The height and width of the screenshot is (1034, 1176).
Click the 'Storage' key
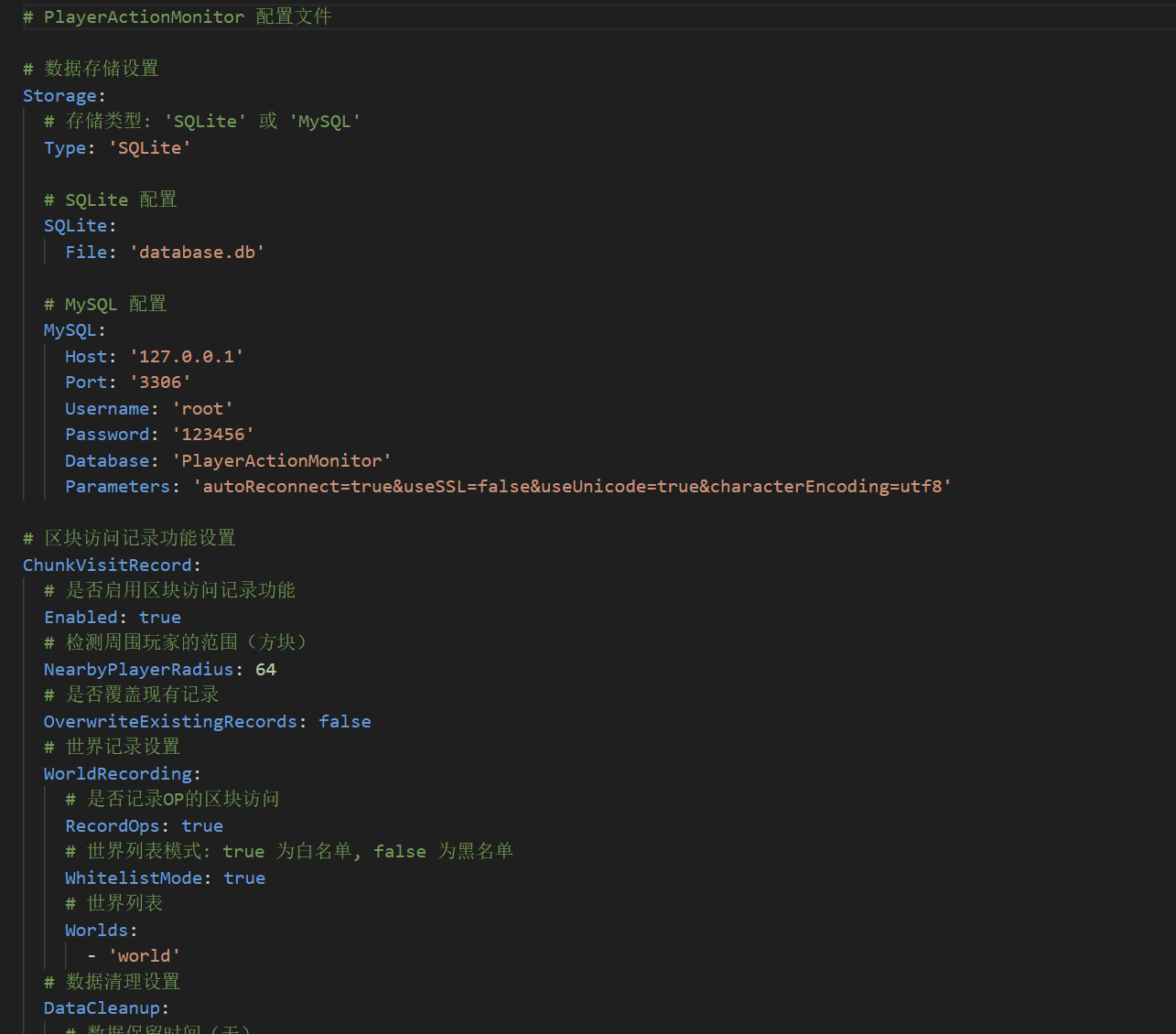59,95
